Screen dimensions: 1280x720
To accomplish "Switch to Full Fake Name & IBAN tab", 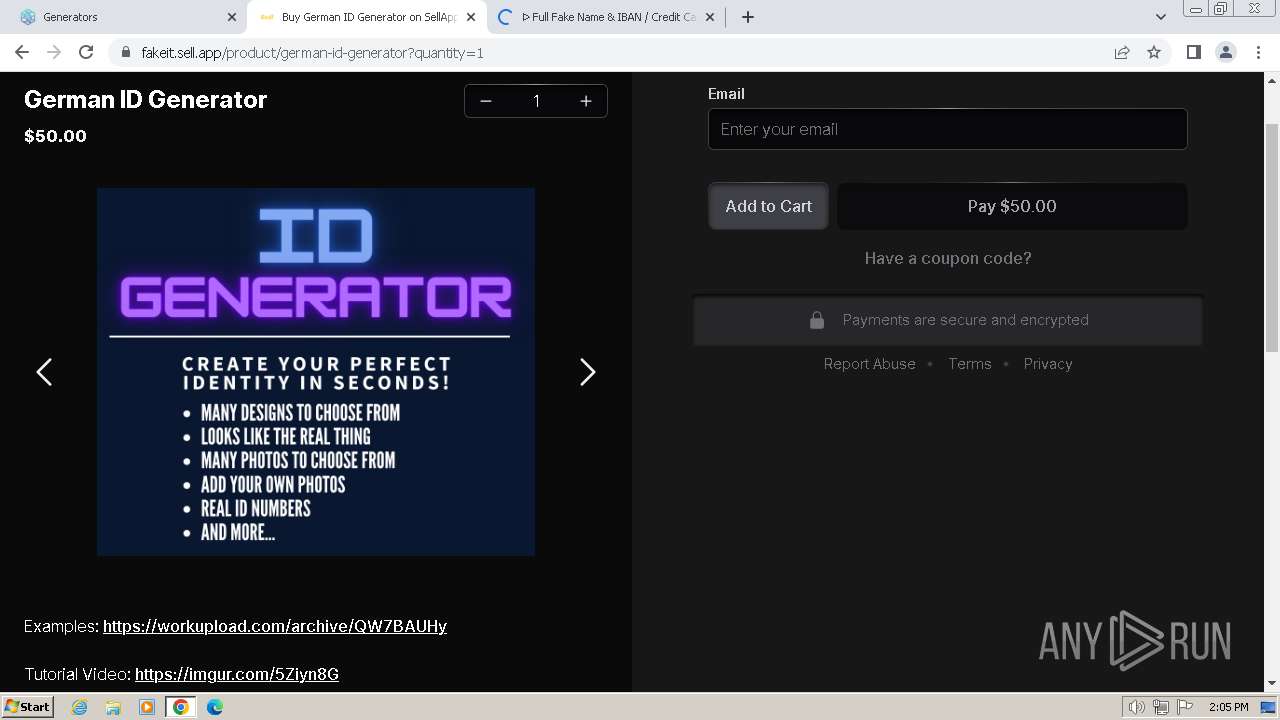I will click(x=607, y=17).
